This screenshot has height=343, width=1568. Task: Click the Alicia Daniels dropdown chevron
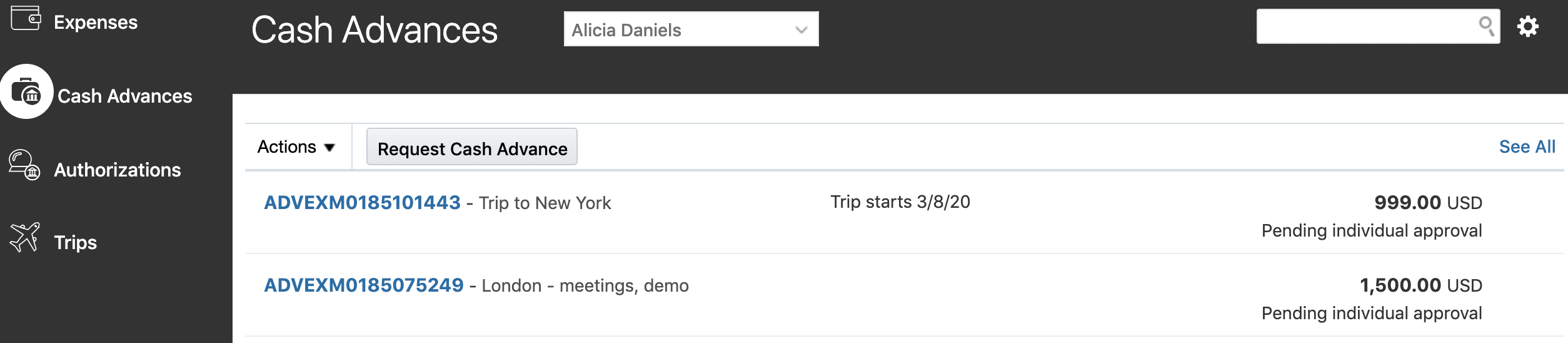point(801,29)
